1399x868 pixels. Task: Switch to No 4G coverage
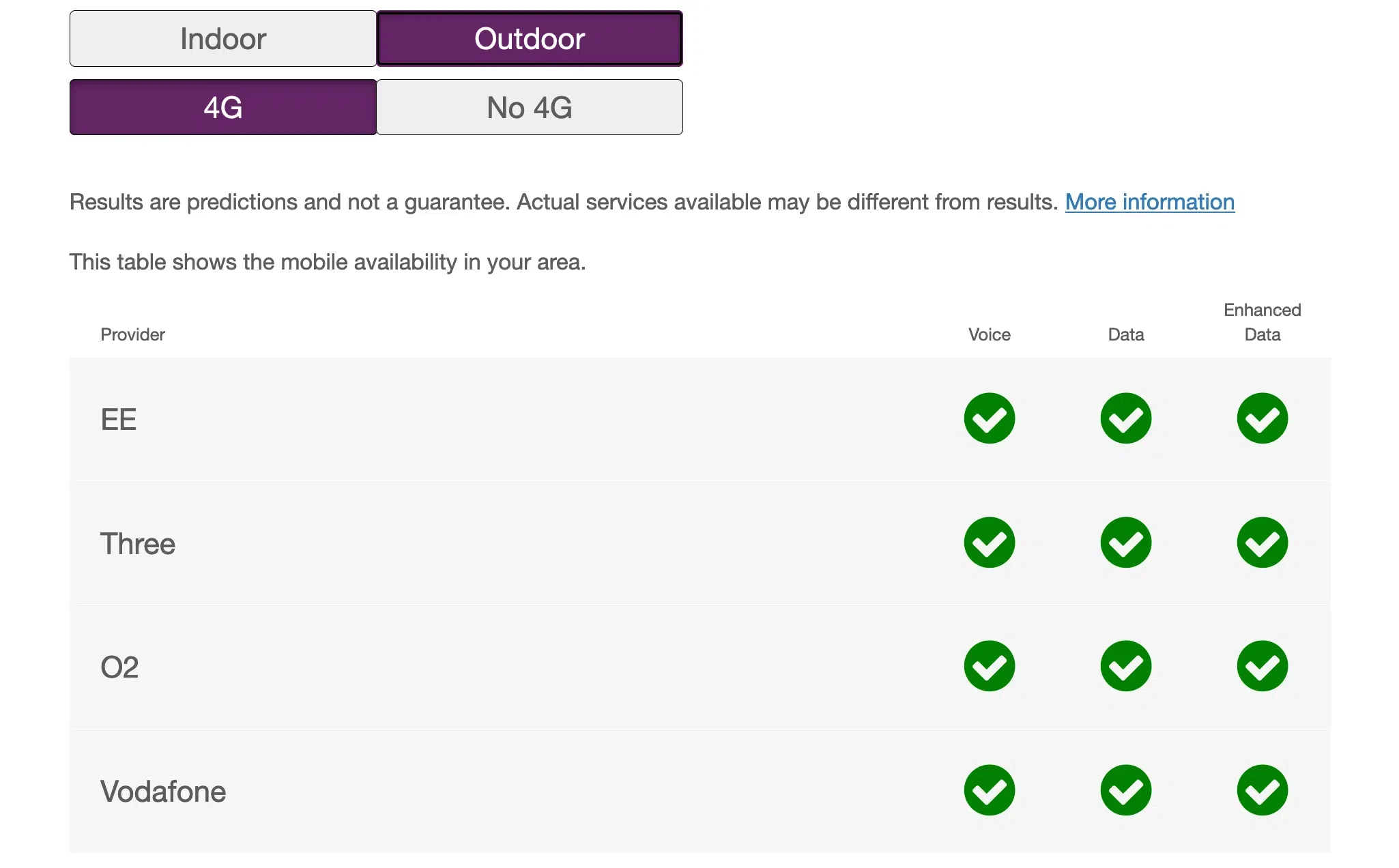point(530,108)
